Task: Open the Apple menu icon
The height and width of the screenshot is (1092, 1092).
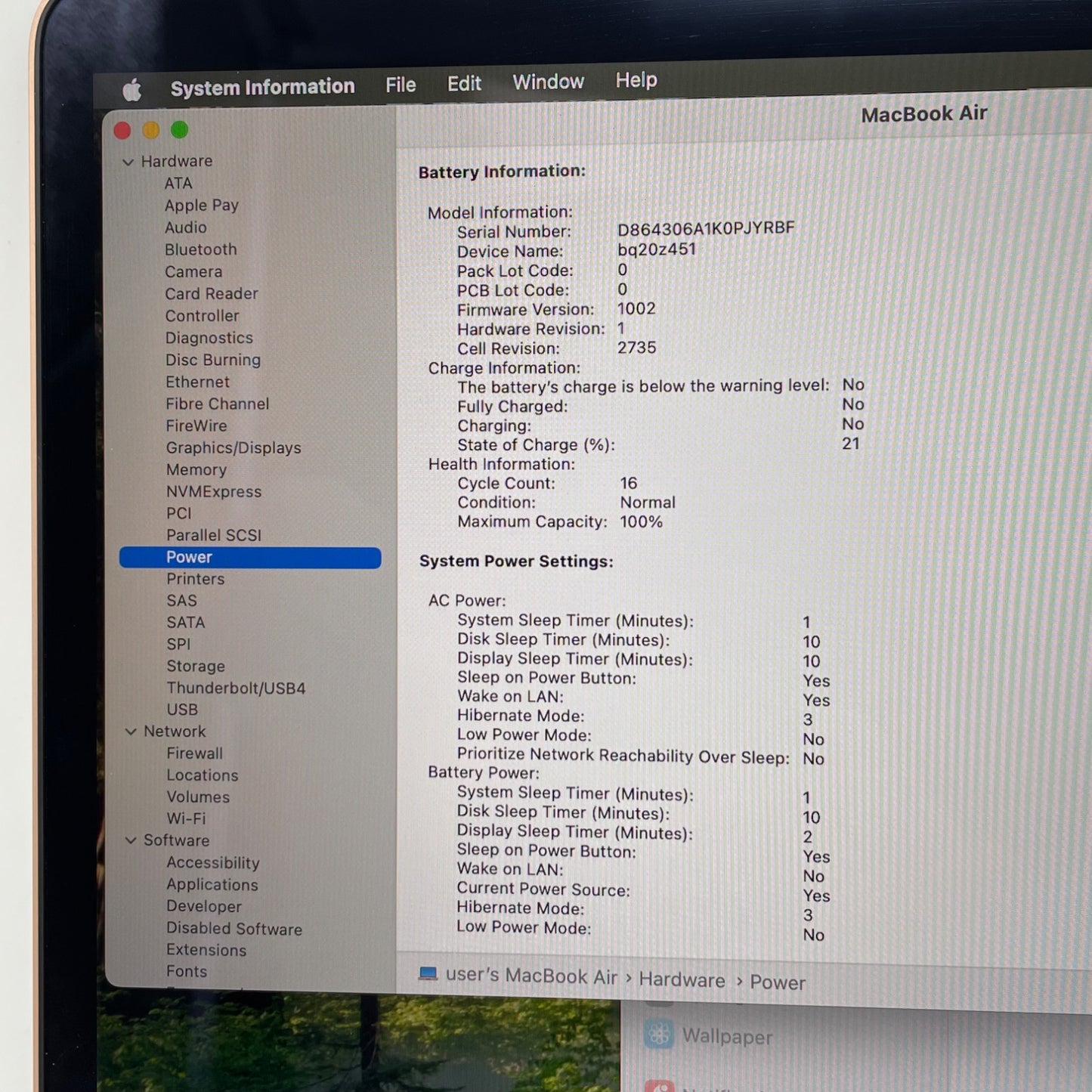Action: 132,90
